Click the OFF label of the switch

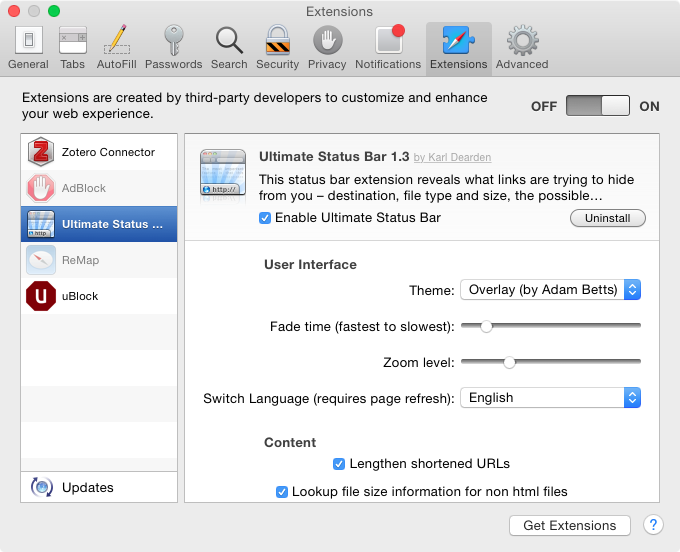click(544, 106)
